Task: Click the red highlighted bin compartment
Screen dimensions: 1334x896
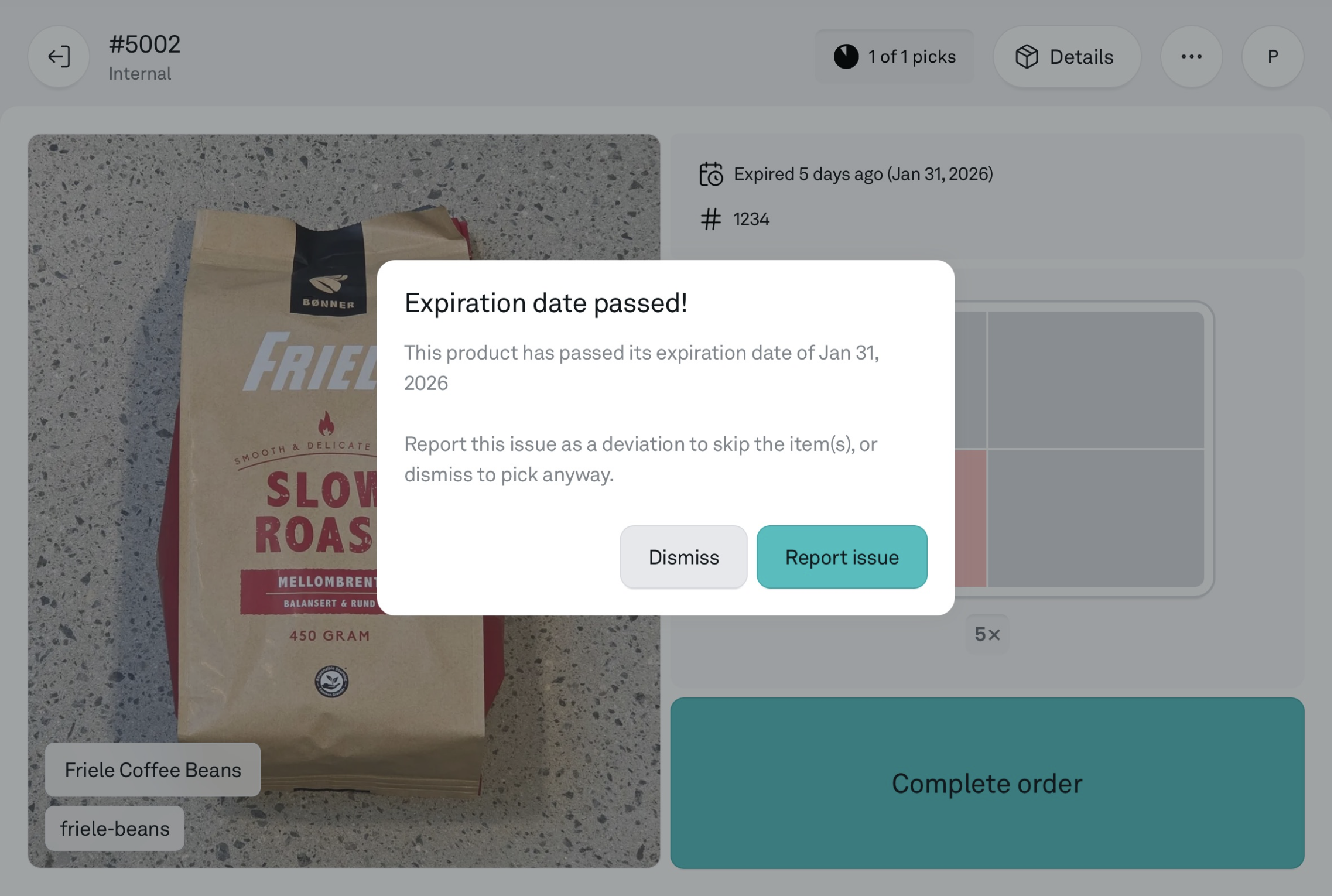Action: (x=971, y=518)
